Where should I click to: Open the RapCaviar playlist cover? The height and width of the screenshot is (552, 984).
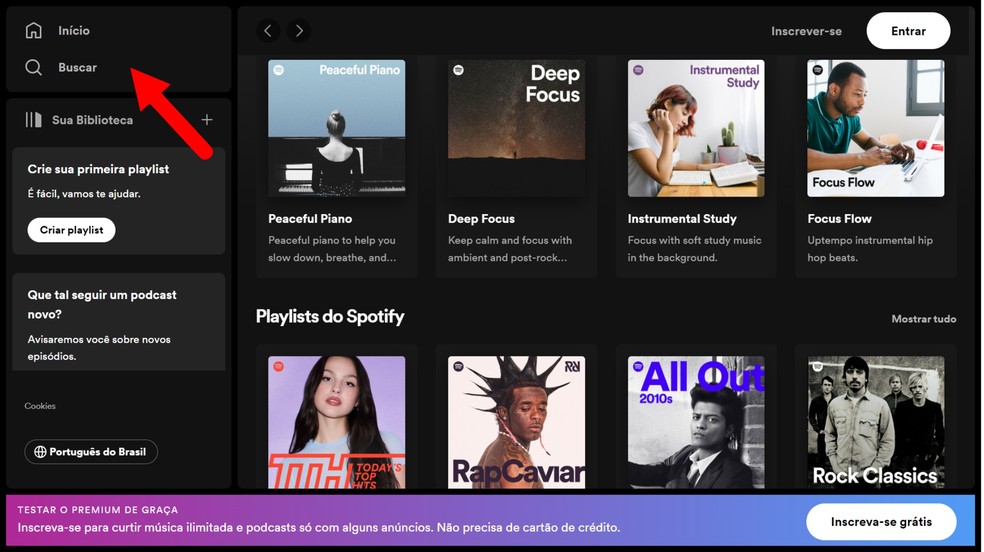point(516,422)
